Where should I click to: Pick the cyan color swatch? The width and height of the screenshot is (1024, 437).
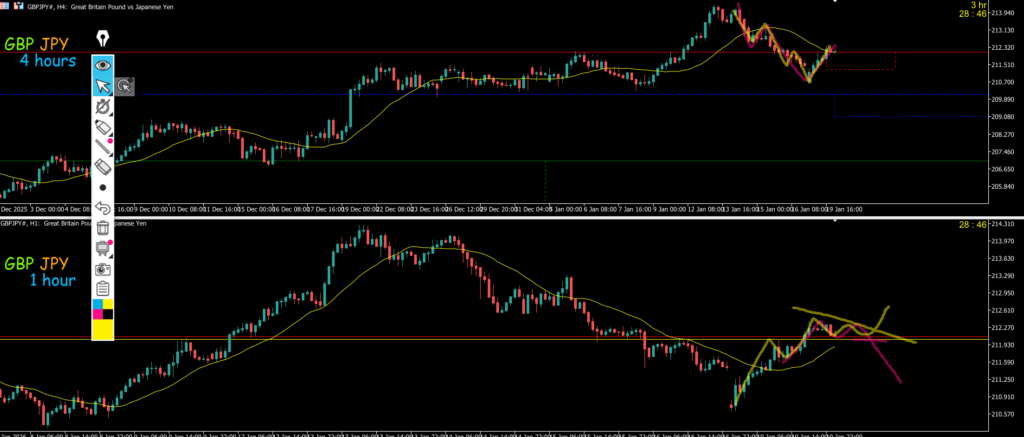(x=96, y=303)
